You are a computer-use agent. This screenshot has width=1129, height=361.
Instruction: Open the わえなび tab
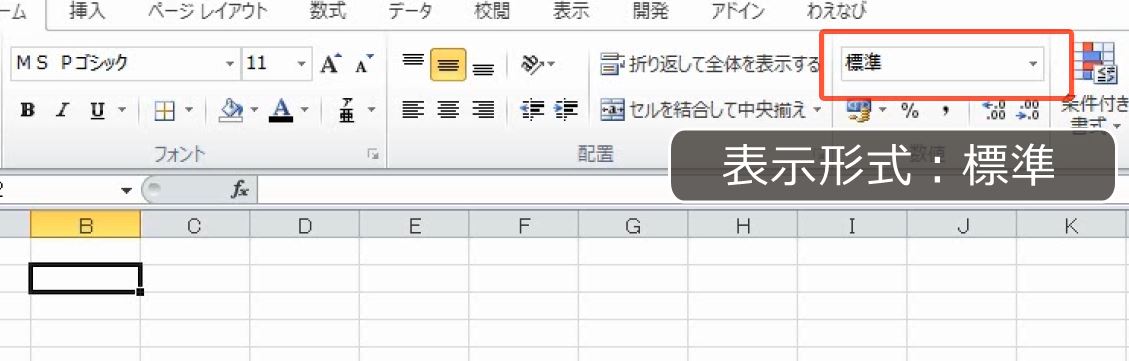tap(837, 12)
